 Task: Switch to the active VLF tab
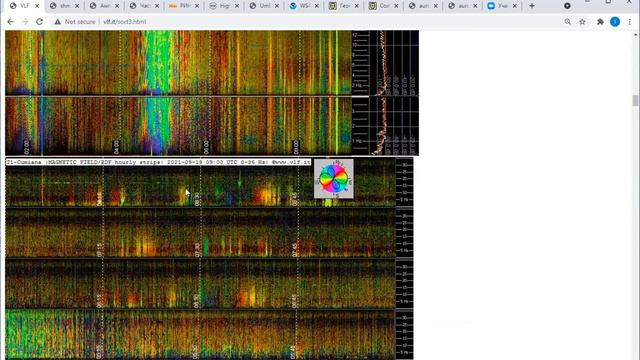(x=25, y=6)
